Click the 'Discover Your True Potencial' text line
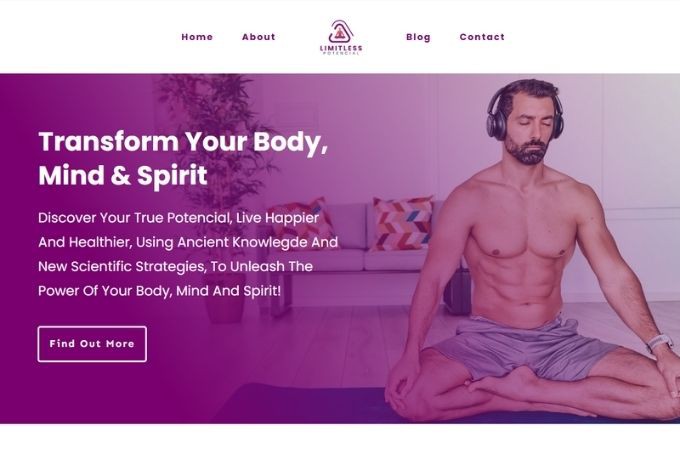Image resolution: width=680 pixels, height=450 pixels. click(134, 218)
